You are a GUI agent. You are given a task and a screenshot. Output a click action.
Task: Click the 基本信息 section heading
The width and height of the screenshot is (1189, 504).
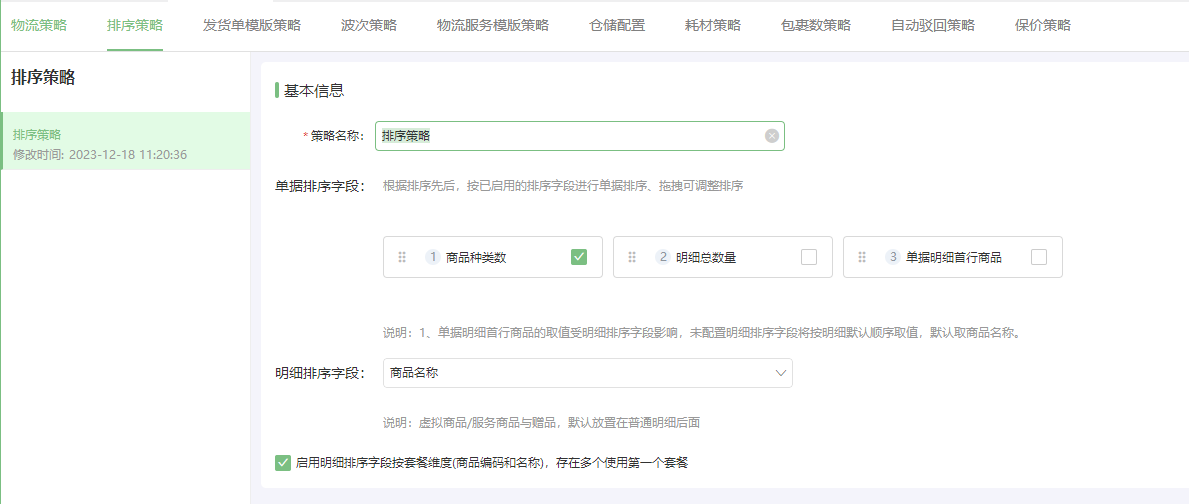tap(314, 91)
